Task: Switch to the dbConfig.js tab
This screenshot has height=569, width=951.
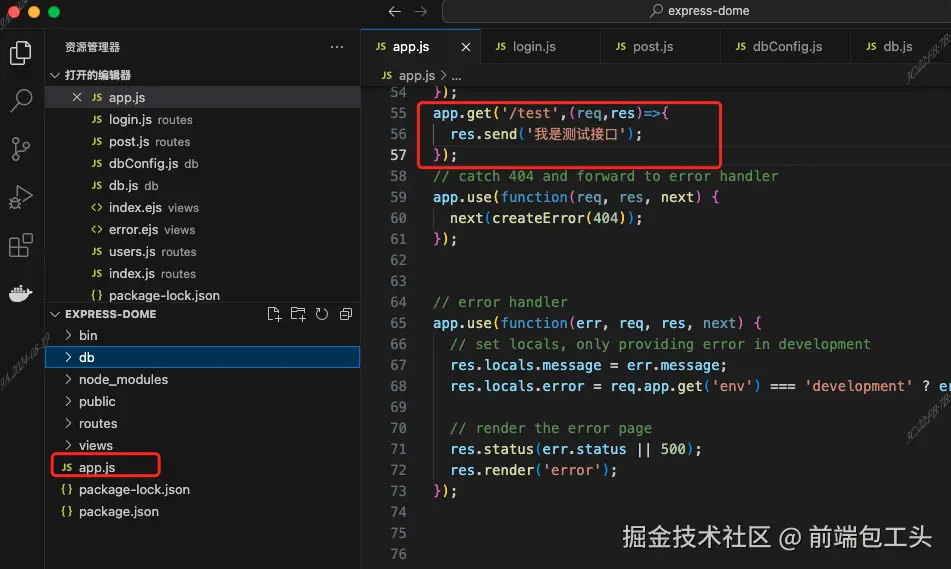Action: click(785, 47)
